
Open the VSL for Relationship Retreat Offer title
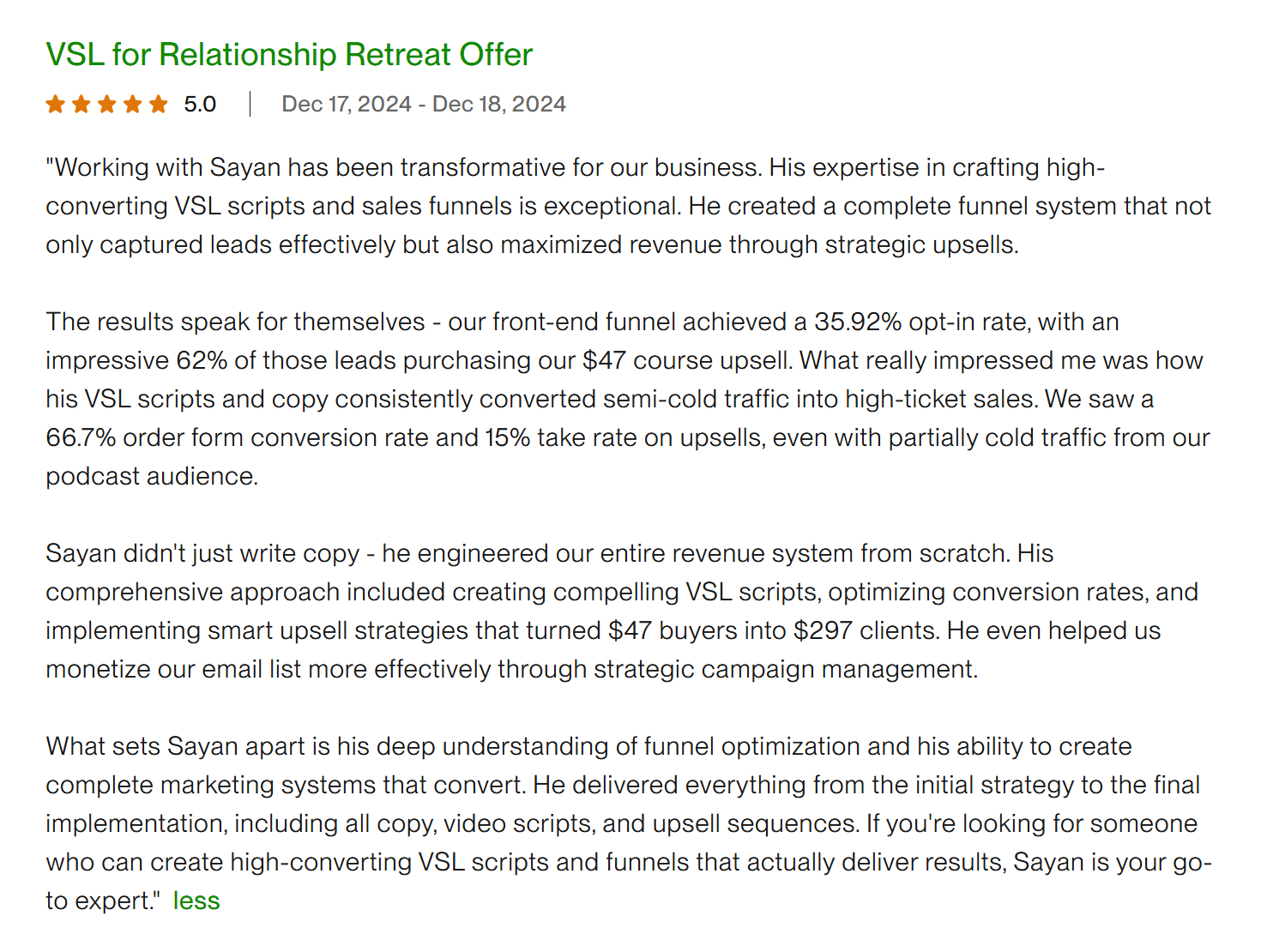[x=289, y=55]
